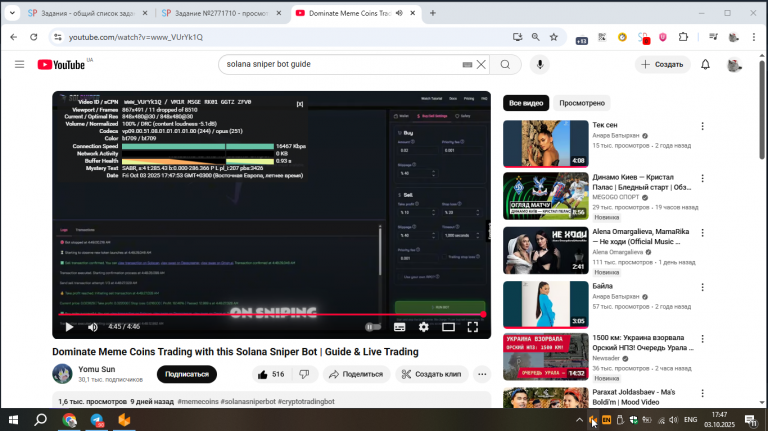Open options menu for Тек сен video
768x431 pixels.
702,126
